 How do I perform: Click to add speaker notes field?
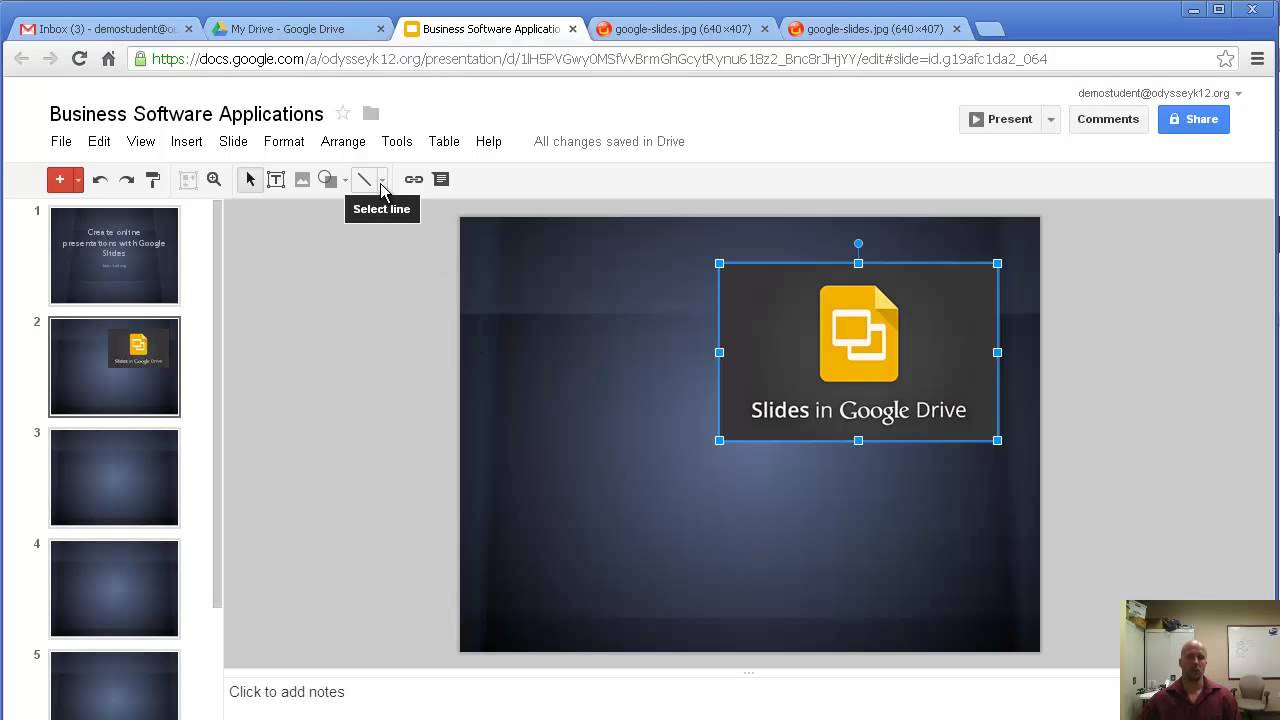[670, 692]
